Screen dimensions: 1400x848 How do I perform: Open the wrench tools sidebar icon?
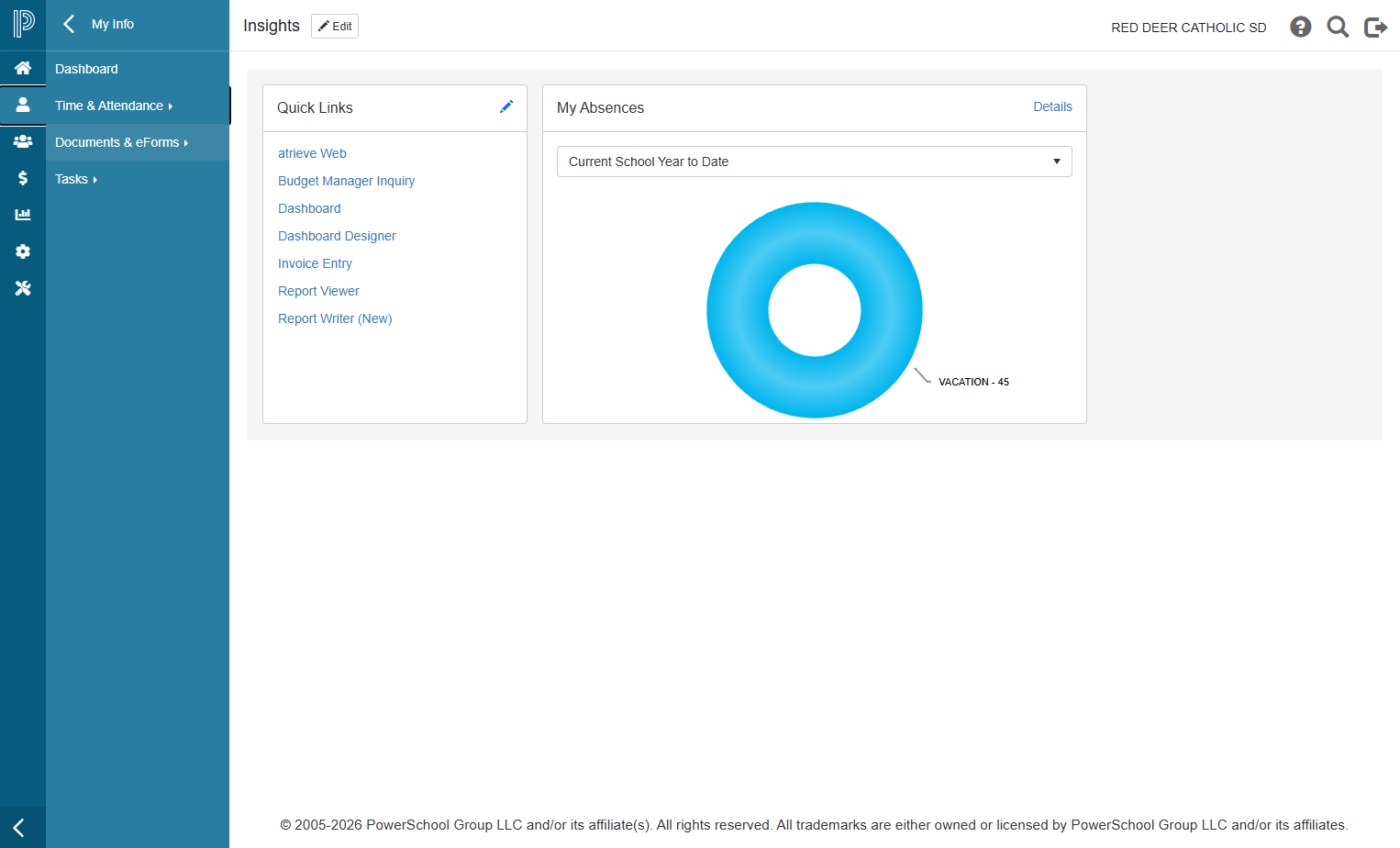pos(23,288)
